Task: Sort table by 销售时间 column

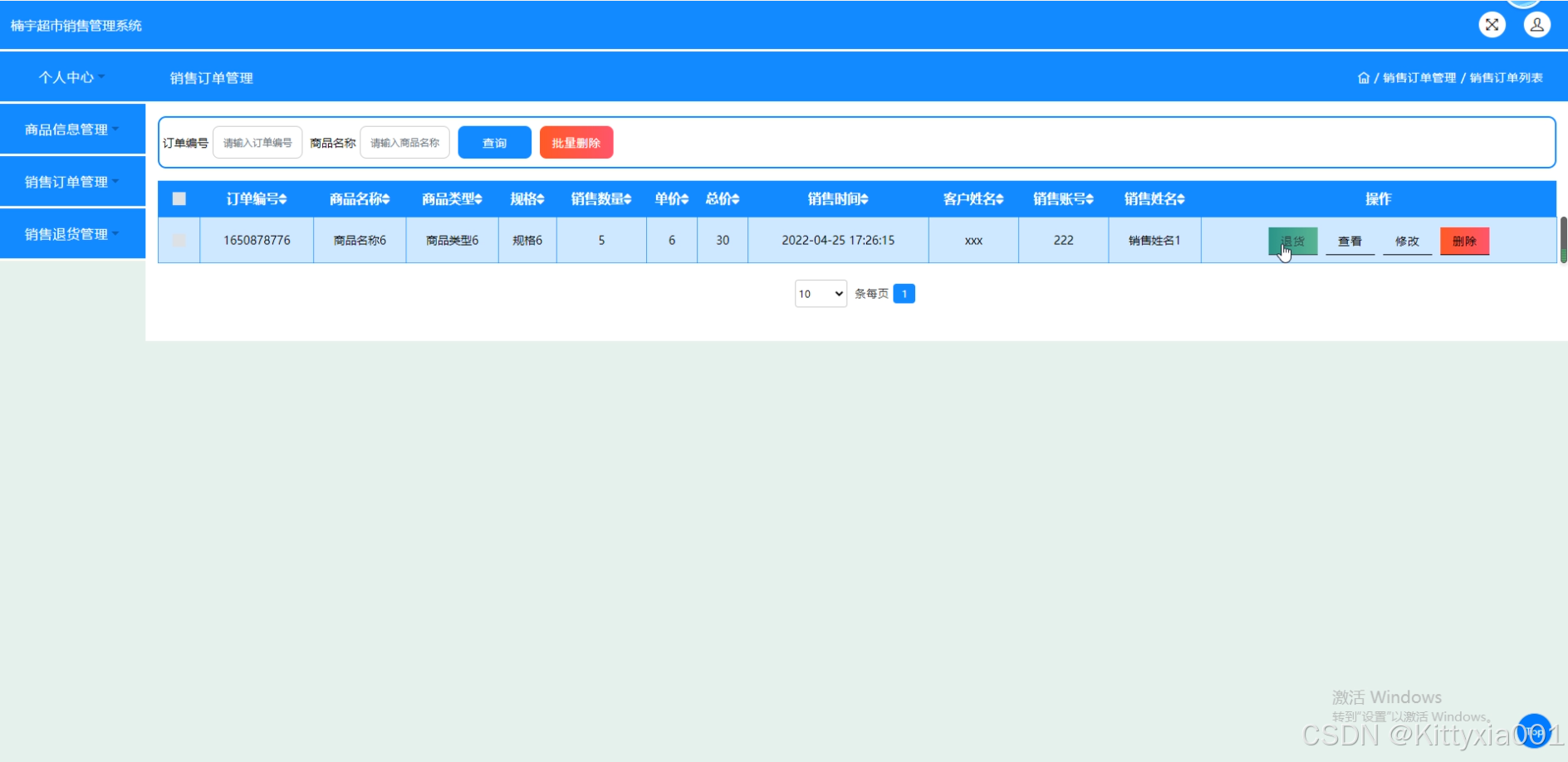Action: click(x=838, y=199)
